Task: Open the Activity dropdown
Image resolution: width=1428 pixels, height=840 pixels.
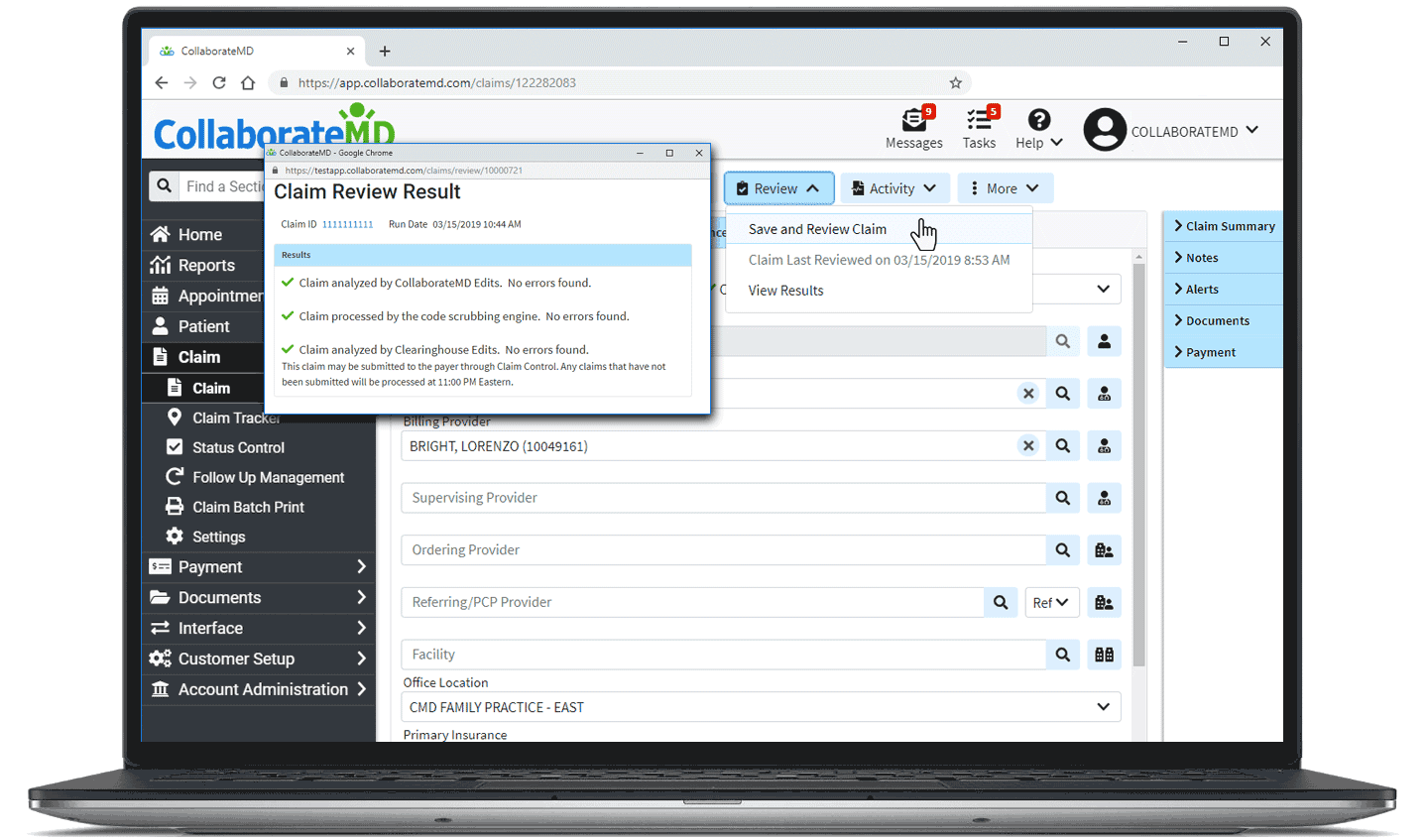Action: pyautogui.click(x=895, y=188)
